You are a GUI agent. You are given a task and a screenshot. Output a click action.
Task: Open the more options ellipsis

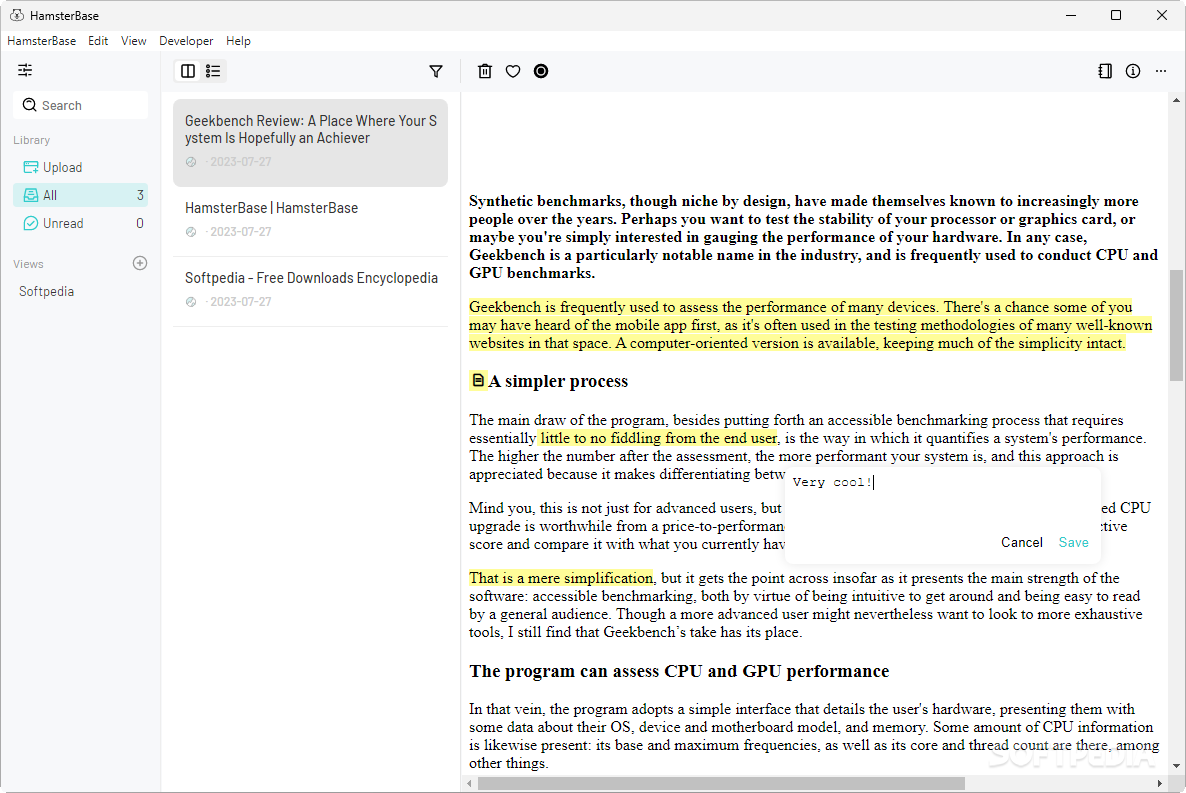coord(1161,71)
